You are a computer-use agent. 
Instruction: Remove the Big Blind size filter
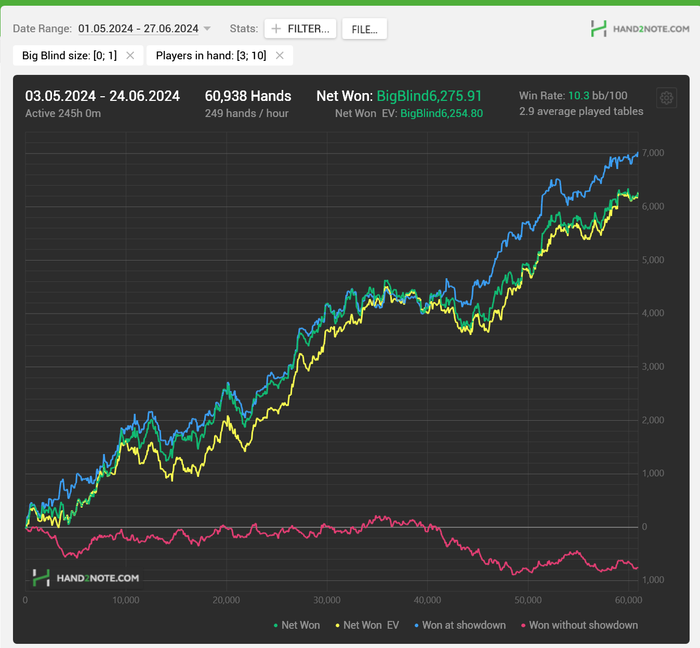[130, 55]
